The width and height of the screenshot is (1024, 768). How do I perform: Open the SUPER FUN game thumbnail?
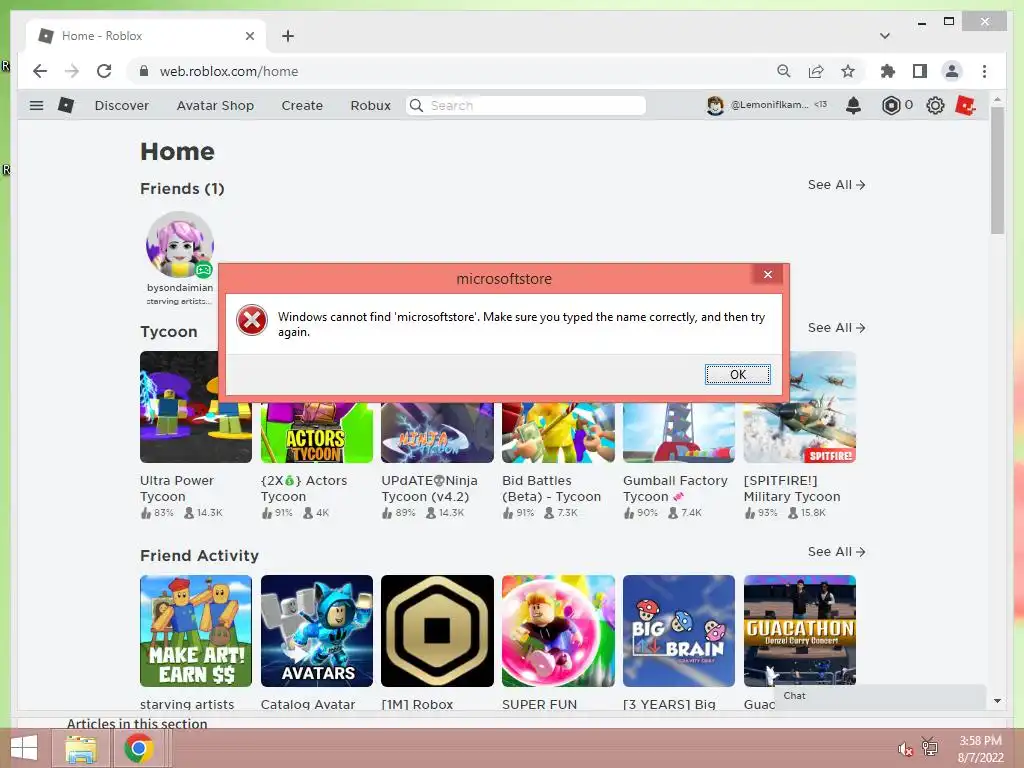[x=558, y=631]
